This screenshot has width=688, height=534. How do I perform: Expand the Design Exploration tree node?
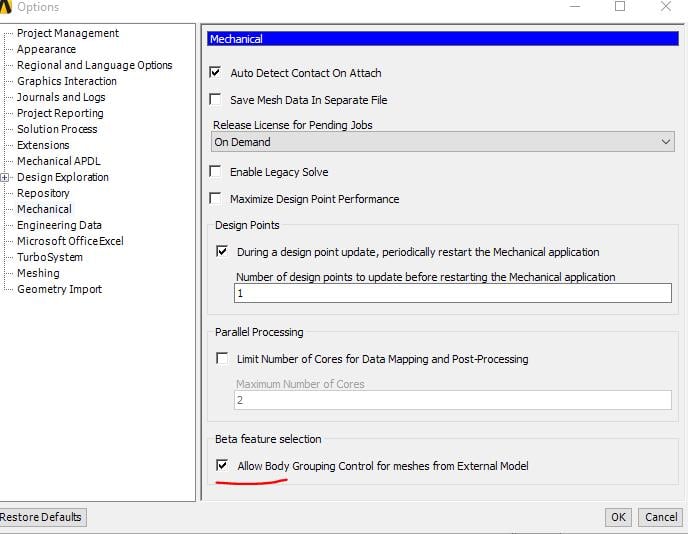(4, 177)
